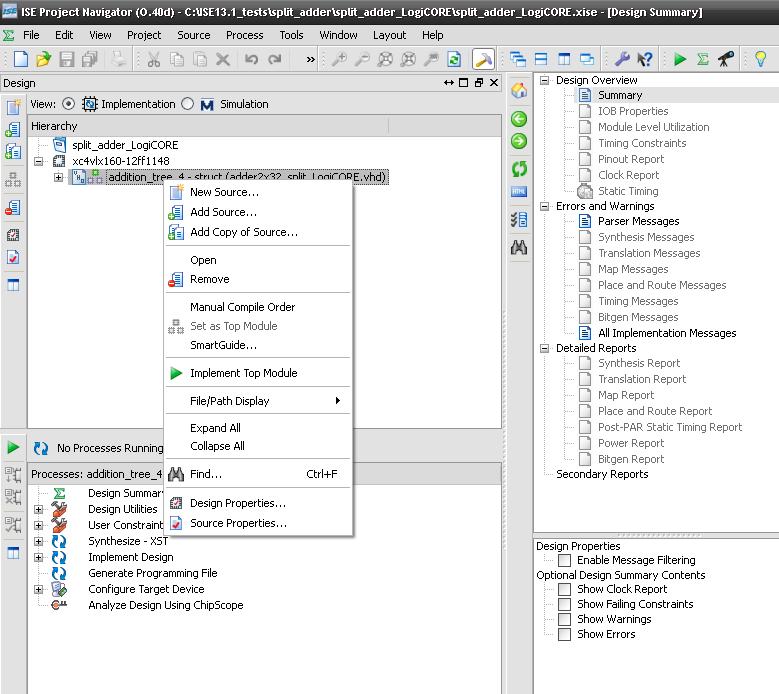Collapse the Design Overview section
This screenshot has width=779, height=694.
(545, 80)
